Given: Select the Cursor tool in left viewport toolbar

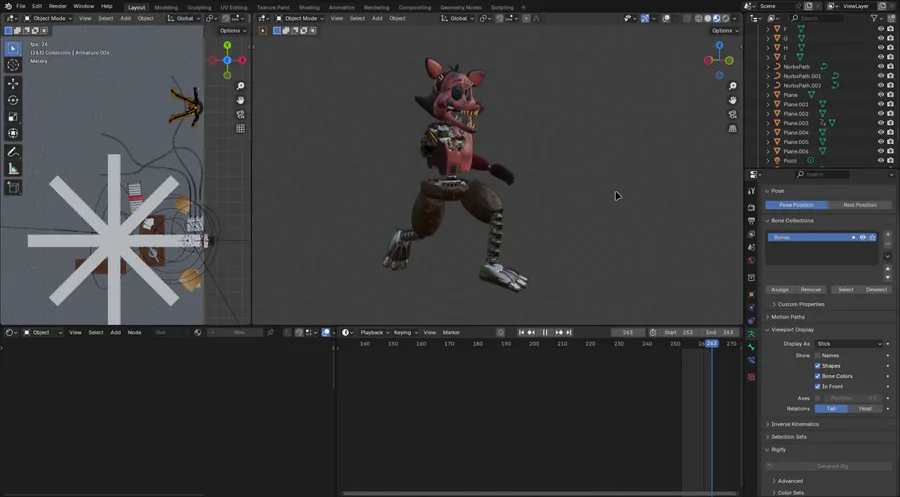Looking at the screenshot, I should (x=13, y=65).
